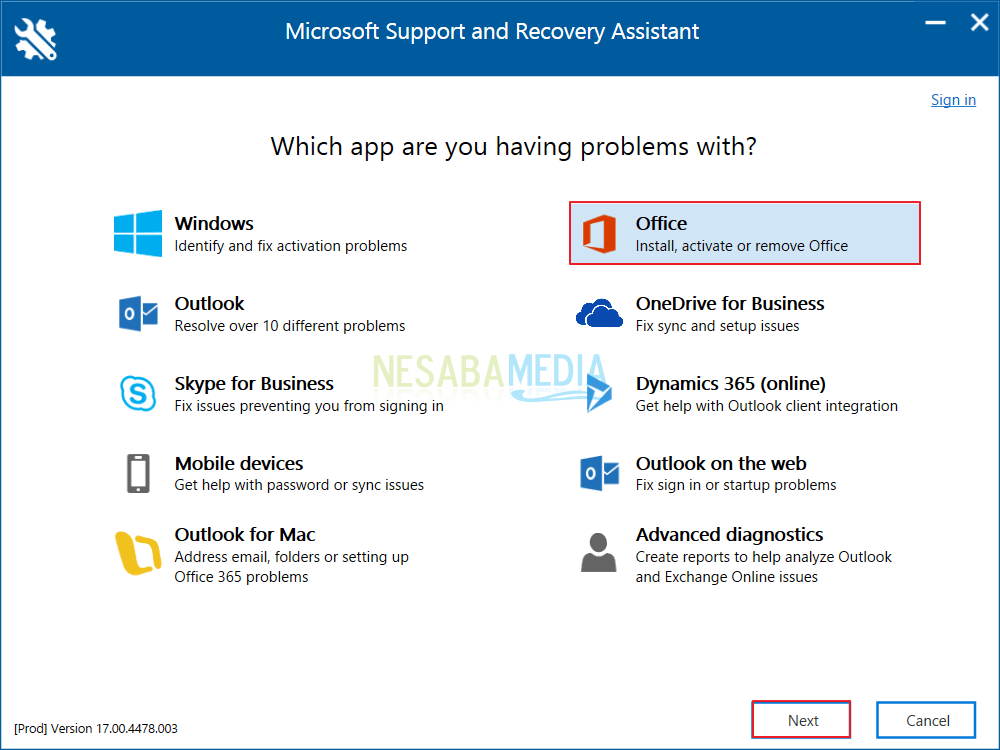
Task: Open the Sign in link
Action: (953, 100)
